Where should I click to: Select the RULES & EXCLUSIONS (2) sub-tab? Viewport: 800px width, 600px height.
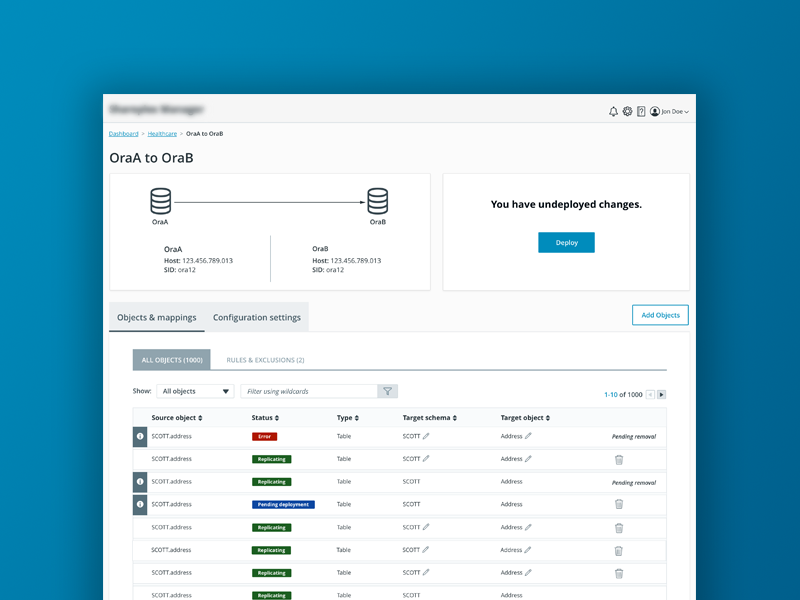[265, 360]
